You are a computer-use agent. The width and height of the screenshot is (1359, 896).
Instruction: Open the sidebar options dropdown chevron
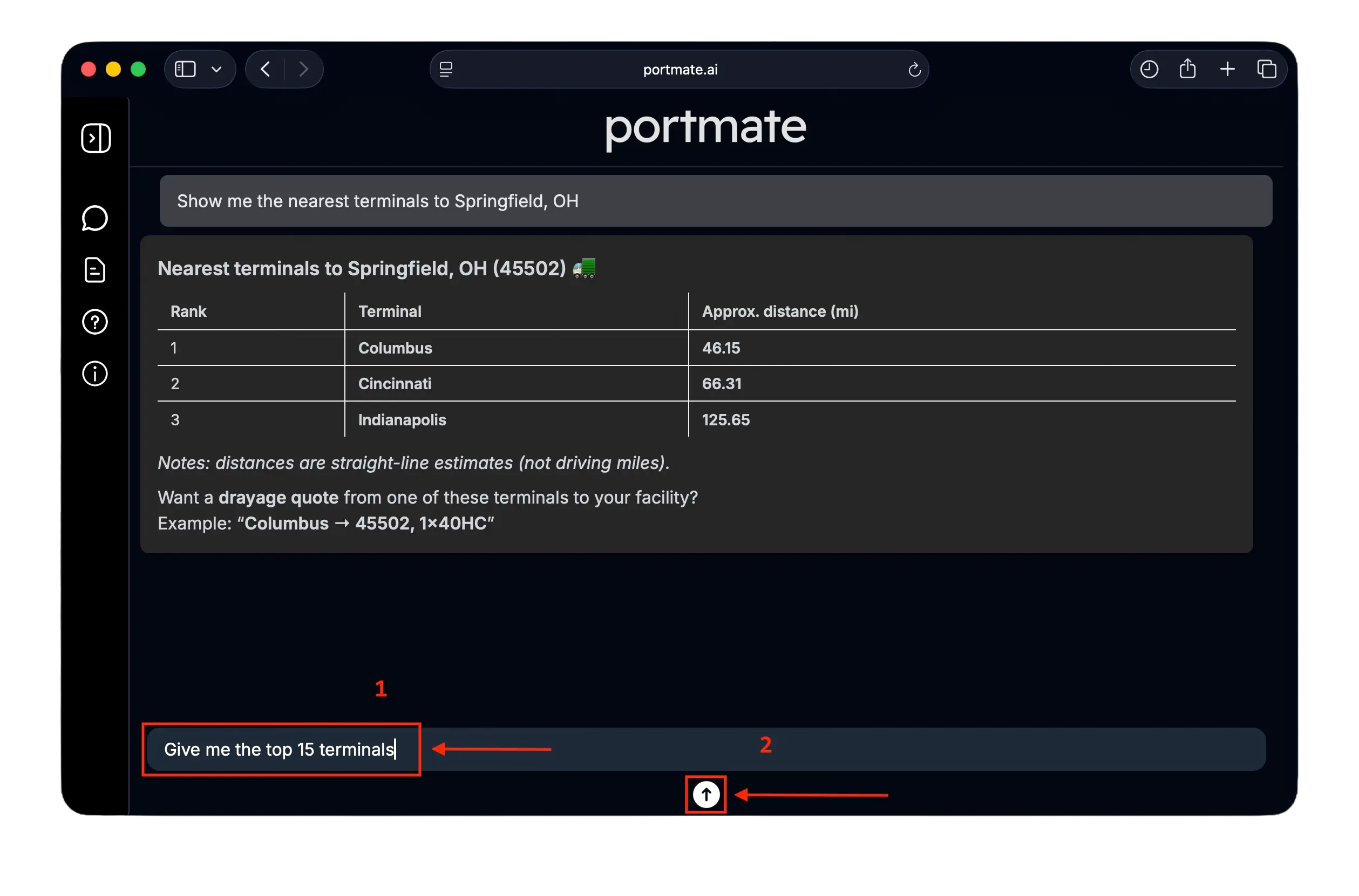click(x=216, y=69)
